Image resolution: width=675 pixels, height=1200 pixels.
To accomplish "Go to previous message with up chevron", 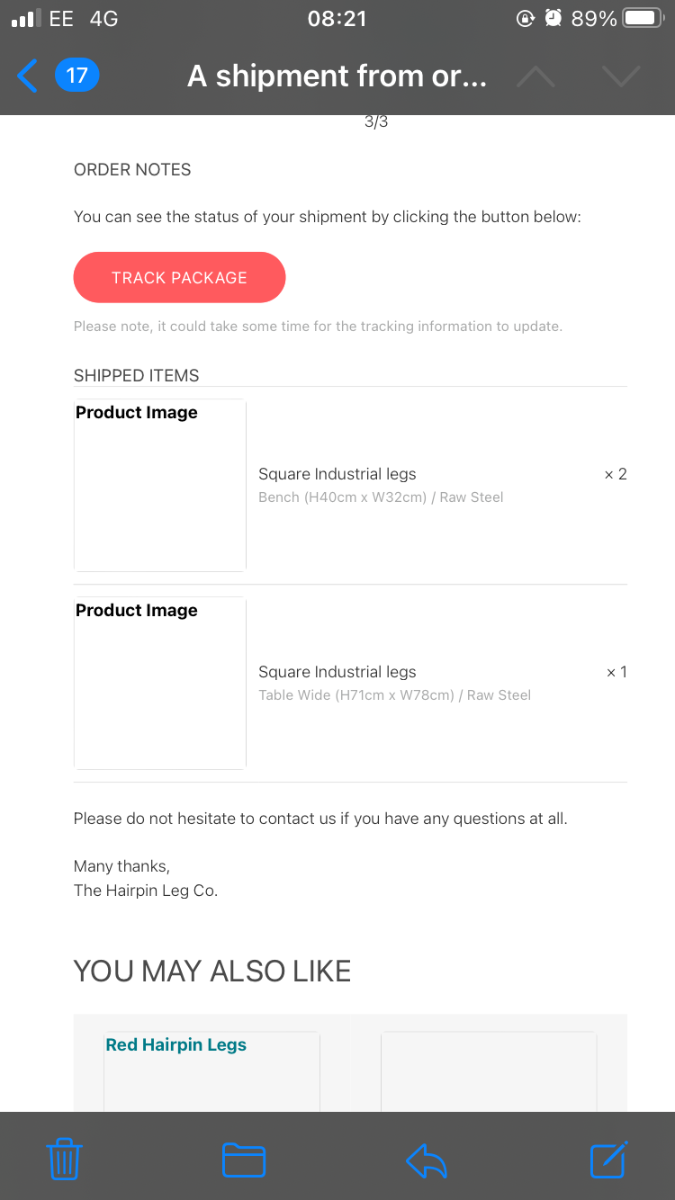I will tap(535, 77).
